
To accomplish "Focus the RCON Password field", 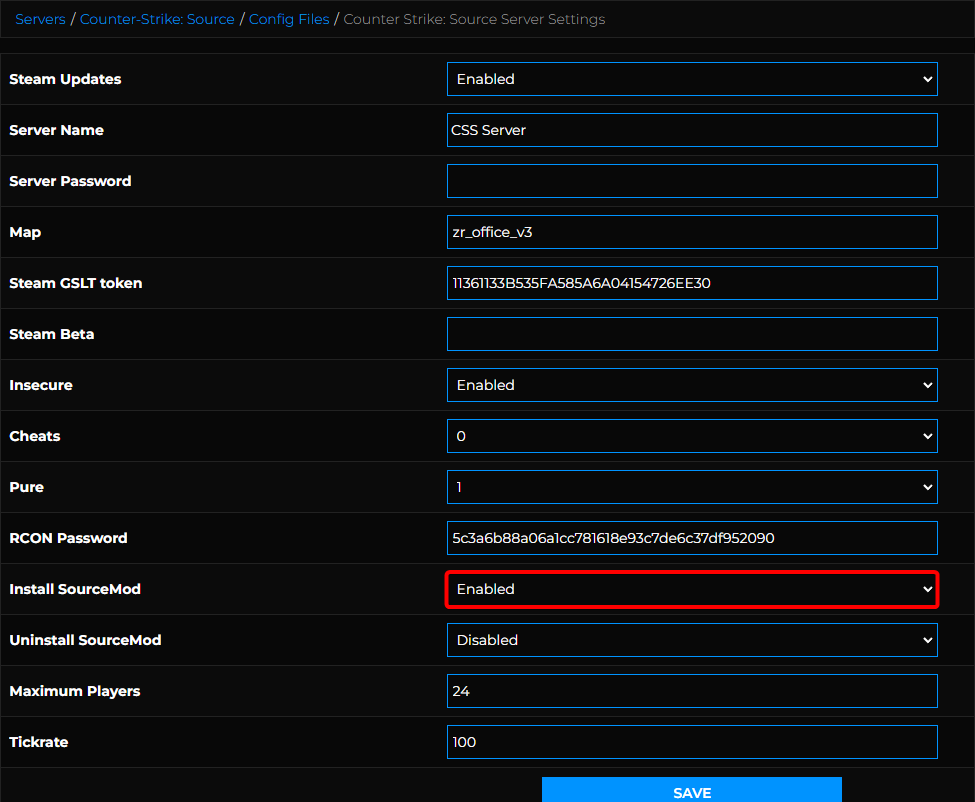I will coord(691,538).
